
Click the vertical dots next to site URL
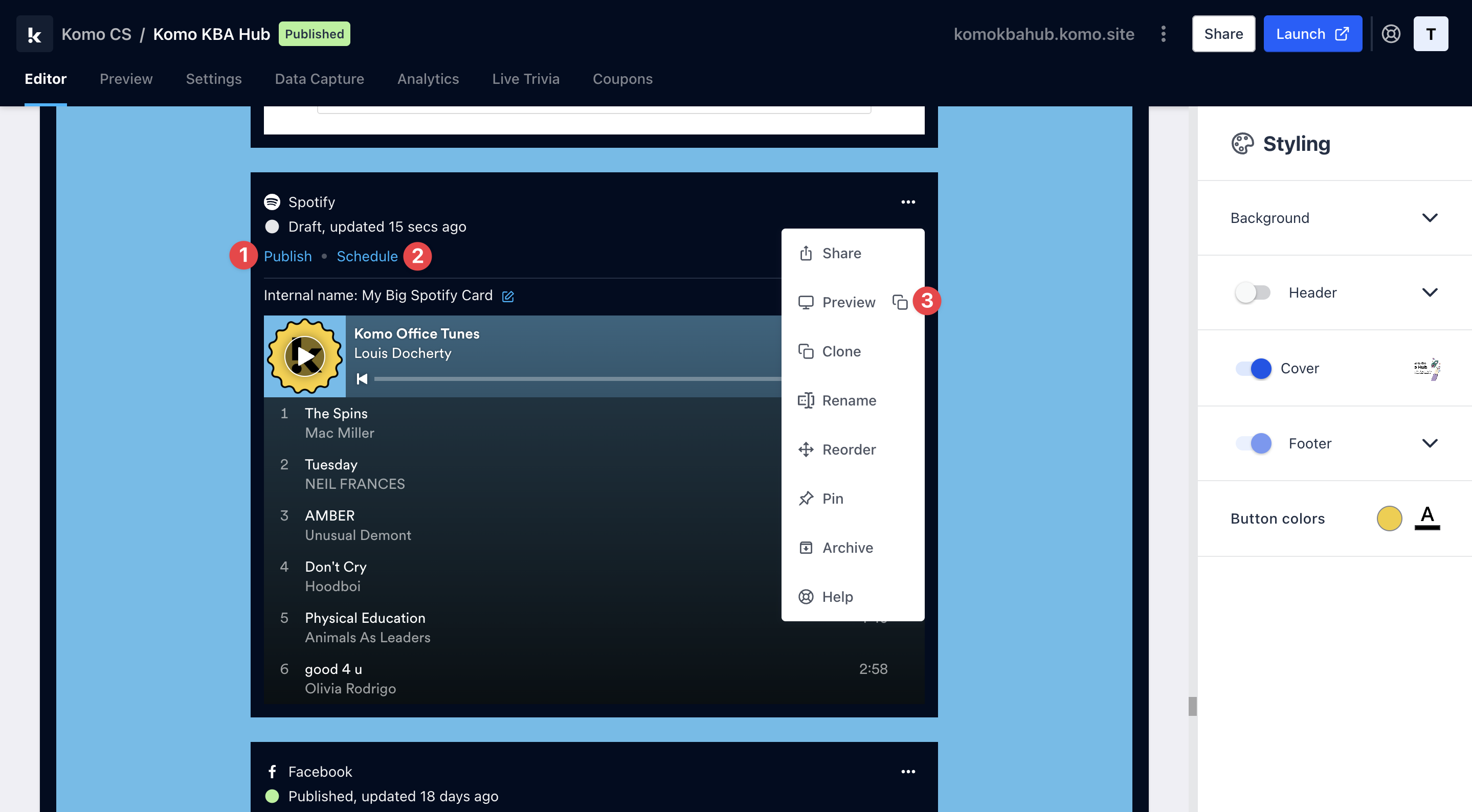tap(1163, 34)
